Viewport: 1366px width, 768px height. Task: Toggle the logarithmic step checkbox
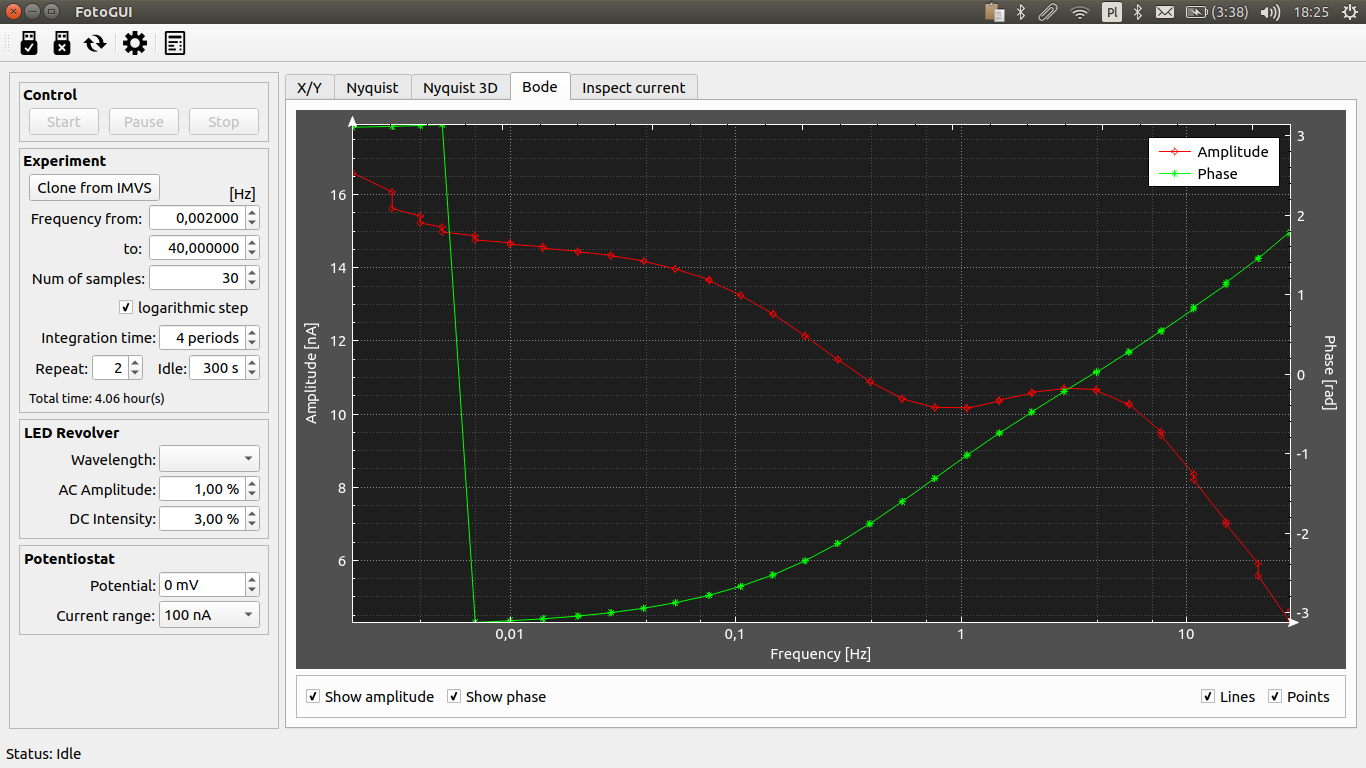126,308
